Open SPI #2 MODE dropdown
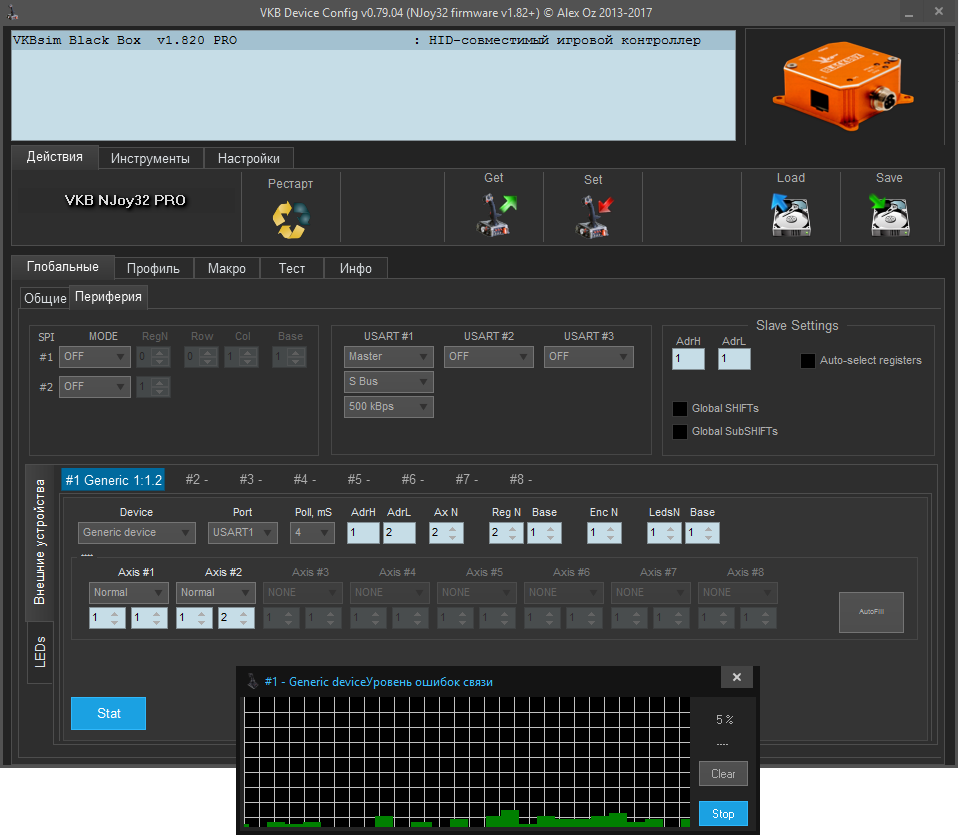This screenshot has width=959, height=835. pyautogui.click(x=95, y=387)
